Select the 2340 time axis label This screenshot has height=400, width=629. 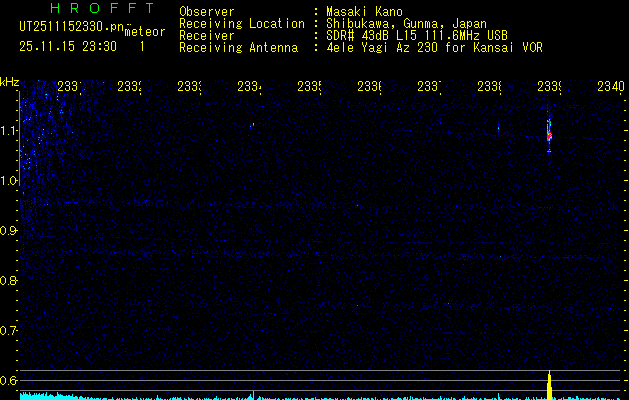click(611, 87)
